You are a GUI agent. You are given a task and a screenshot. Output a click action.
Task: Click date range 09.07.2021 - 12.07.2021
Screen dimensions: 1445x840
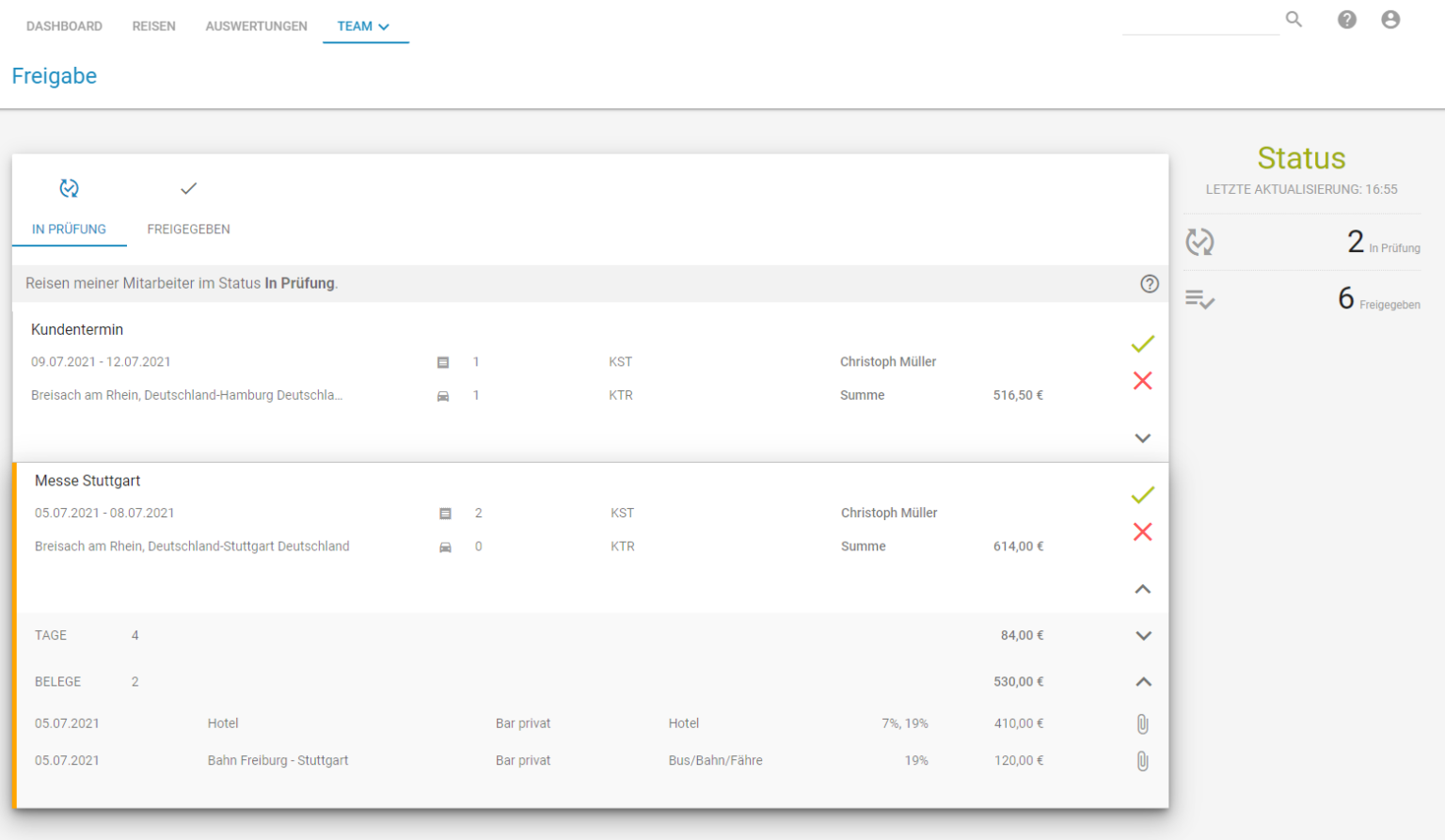101,361
